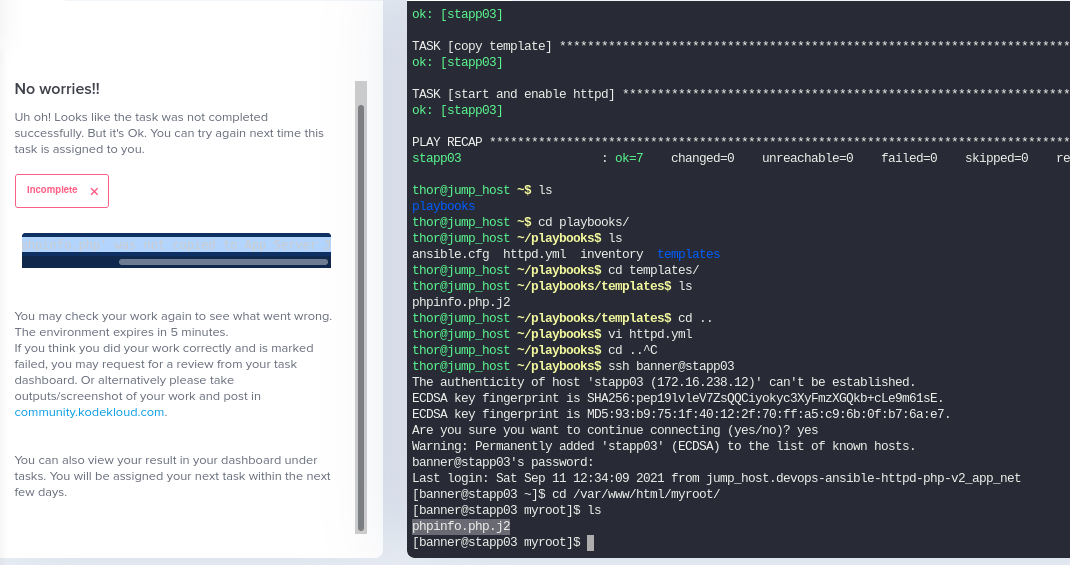Click 'changed=0' value in play recap
Screen dimensions: 1070x565
pos(702,158)
